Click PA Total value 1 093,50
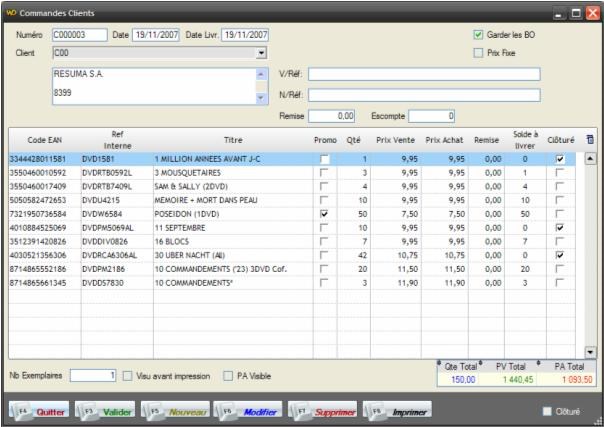The image size is (604, 427). tap(577, 380)
